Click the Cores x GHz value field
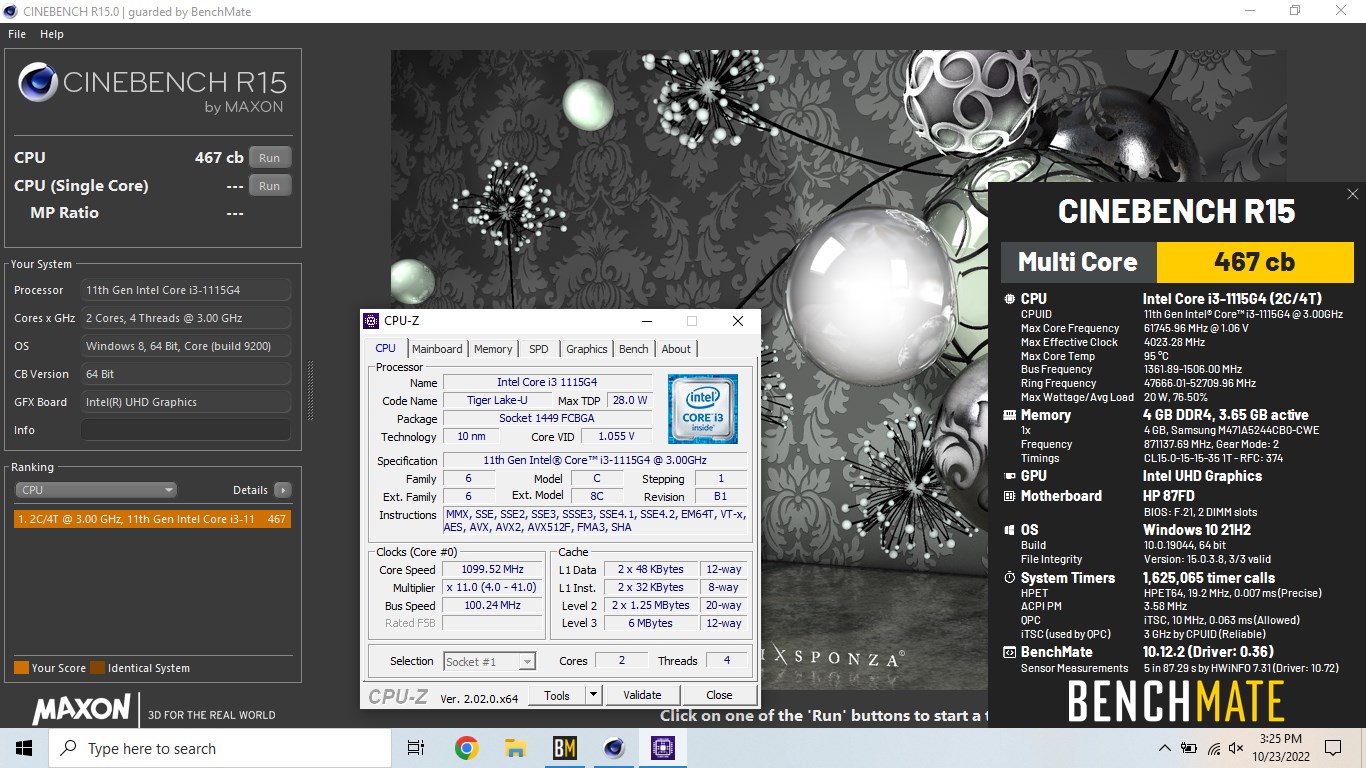Screen dimensions: 1366x768 click(x=186, y=318)
